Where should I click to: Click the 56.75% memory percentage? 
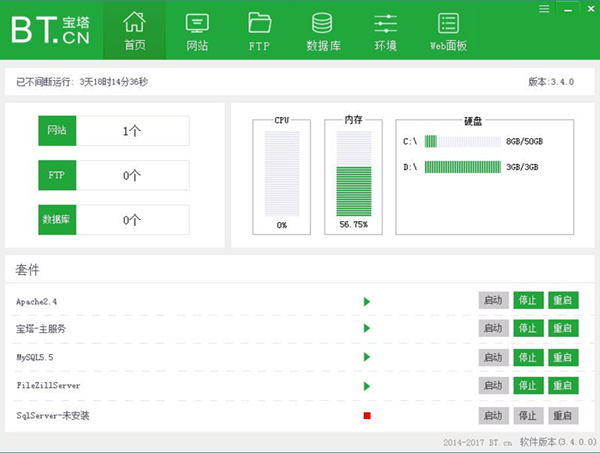click(354, 225)
